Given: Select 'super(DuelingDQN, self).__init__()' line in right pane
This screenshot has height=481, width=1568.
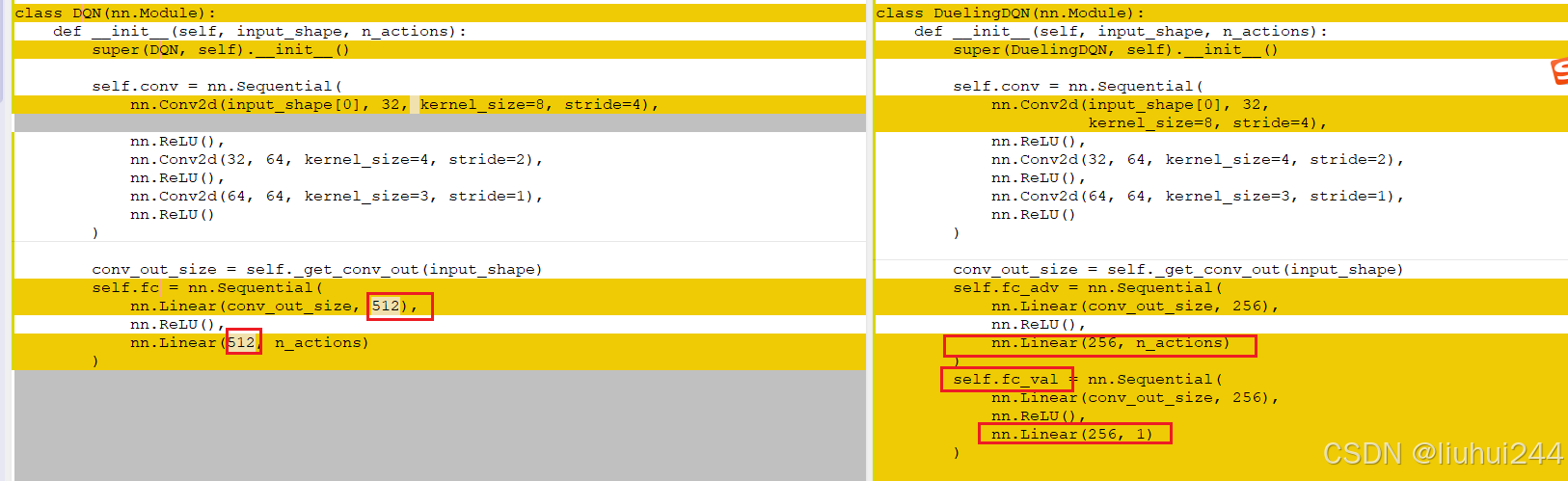Looking at the screenshot, I should point(1116,50).
